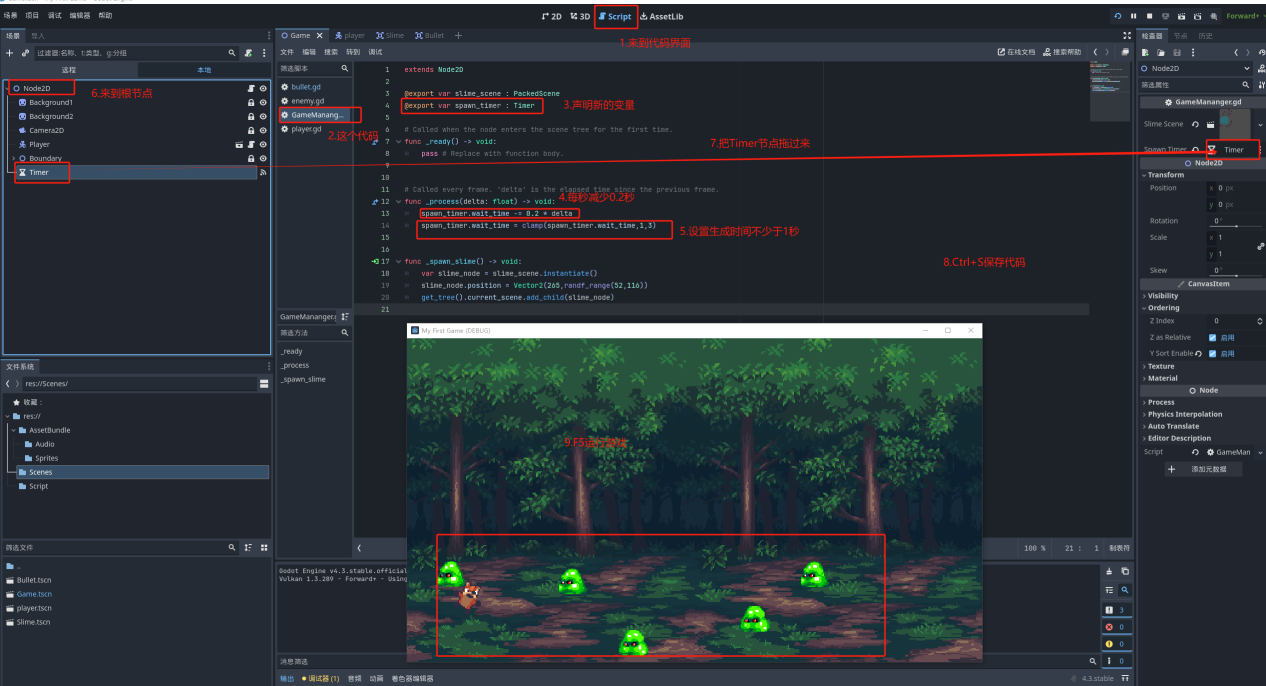Viewport: 1266px width, 686px height.
Task: Stop the running project
Action: point(1150,16)
